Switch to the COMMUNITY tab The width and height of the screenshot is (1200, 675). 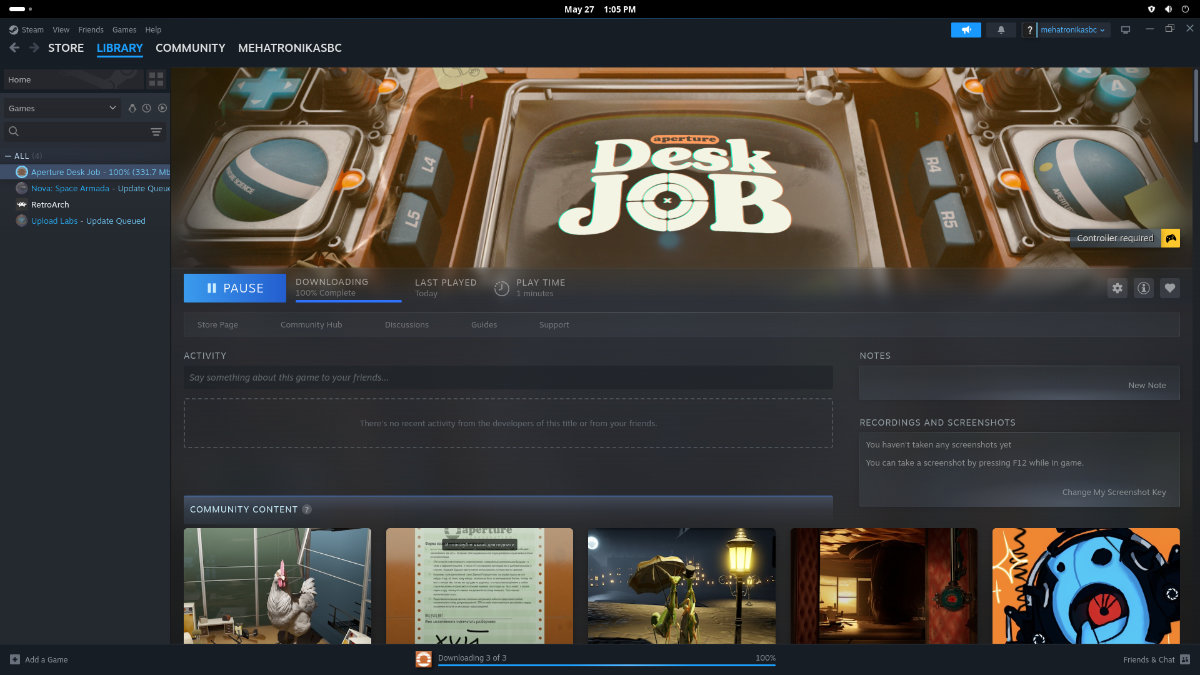pos(190,48)
